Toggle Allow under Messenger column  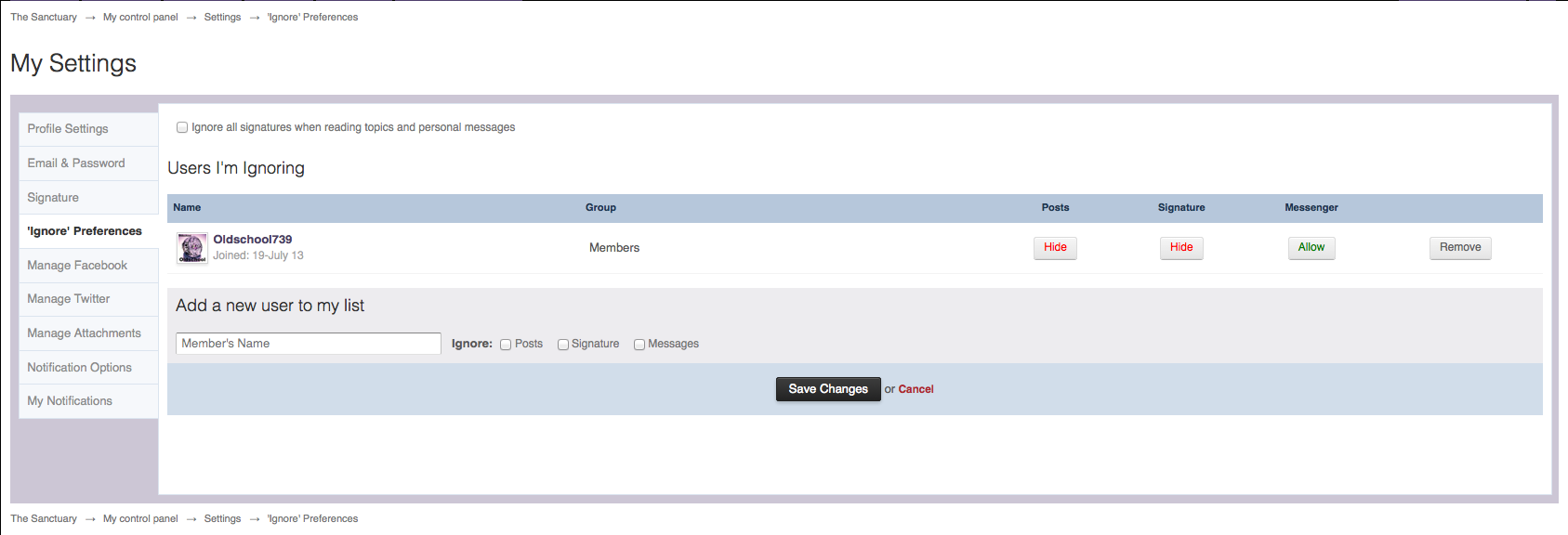[1311, 247]
